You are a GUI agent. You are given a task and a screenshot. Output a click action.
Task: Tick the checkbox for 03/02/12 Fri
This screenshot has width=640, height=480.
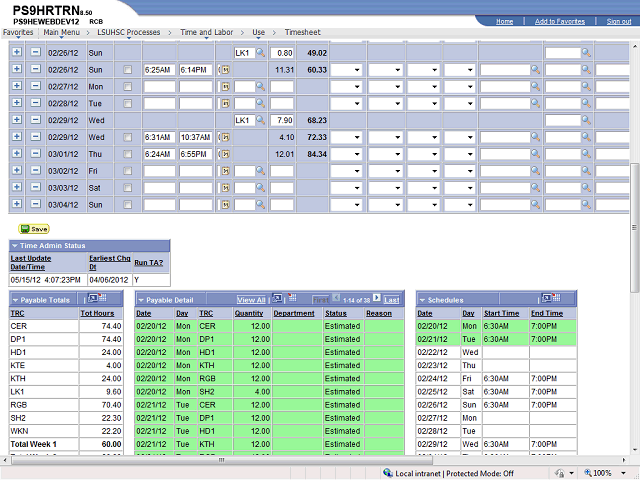tap(128, 171)
